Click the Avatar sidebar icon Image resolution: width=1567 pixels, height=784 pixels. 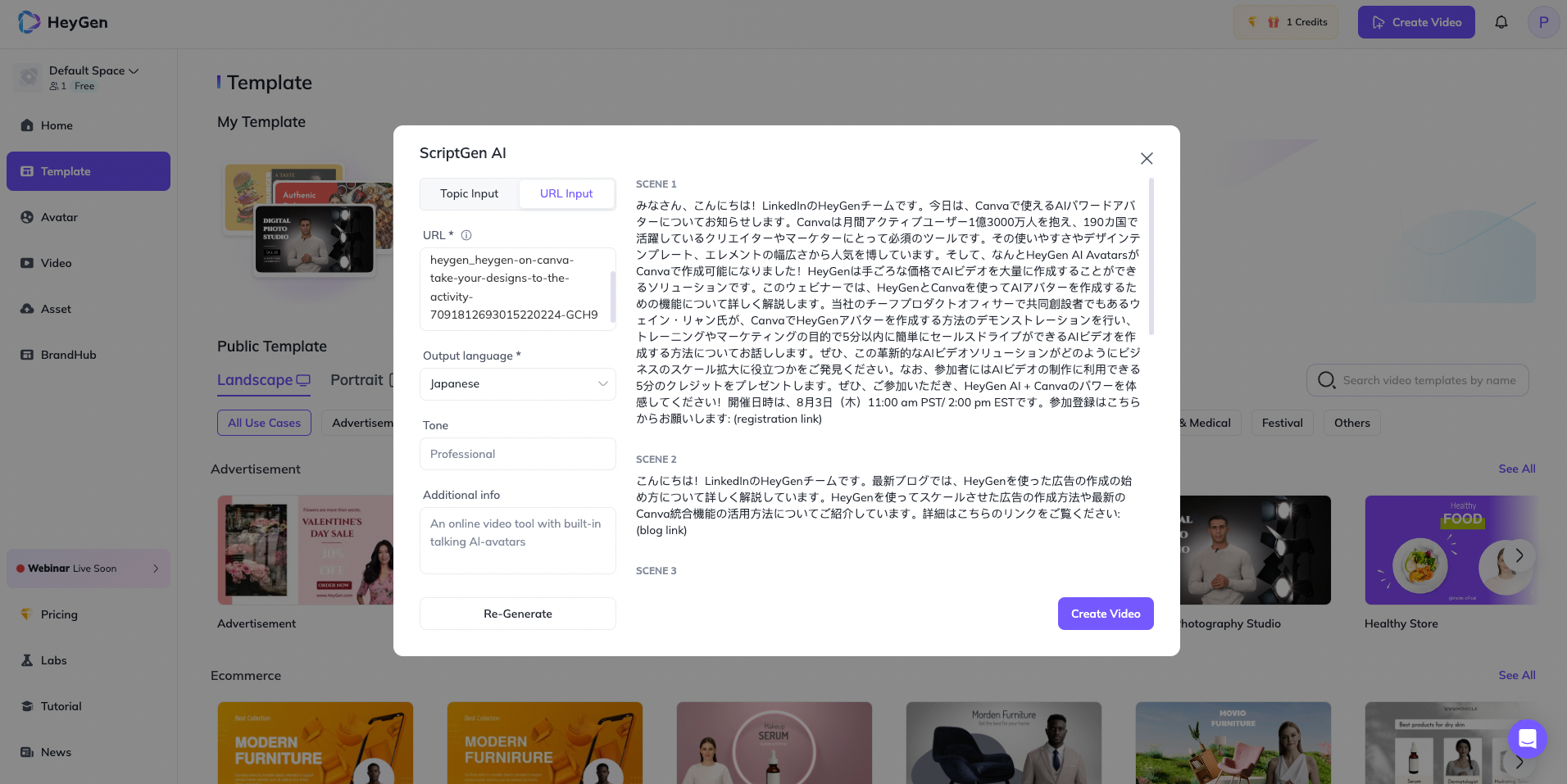point(27,217)
